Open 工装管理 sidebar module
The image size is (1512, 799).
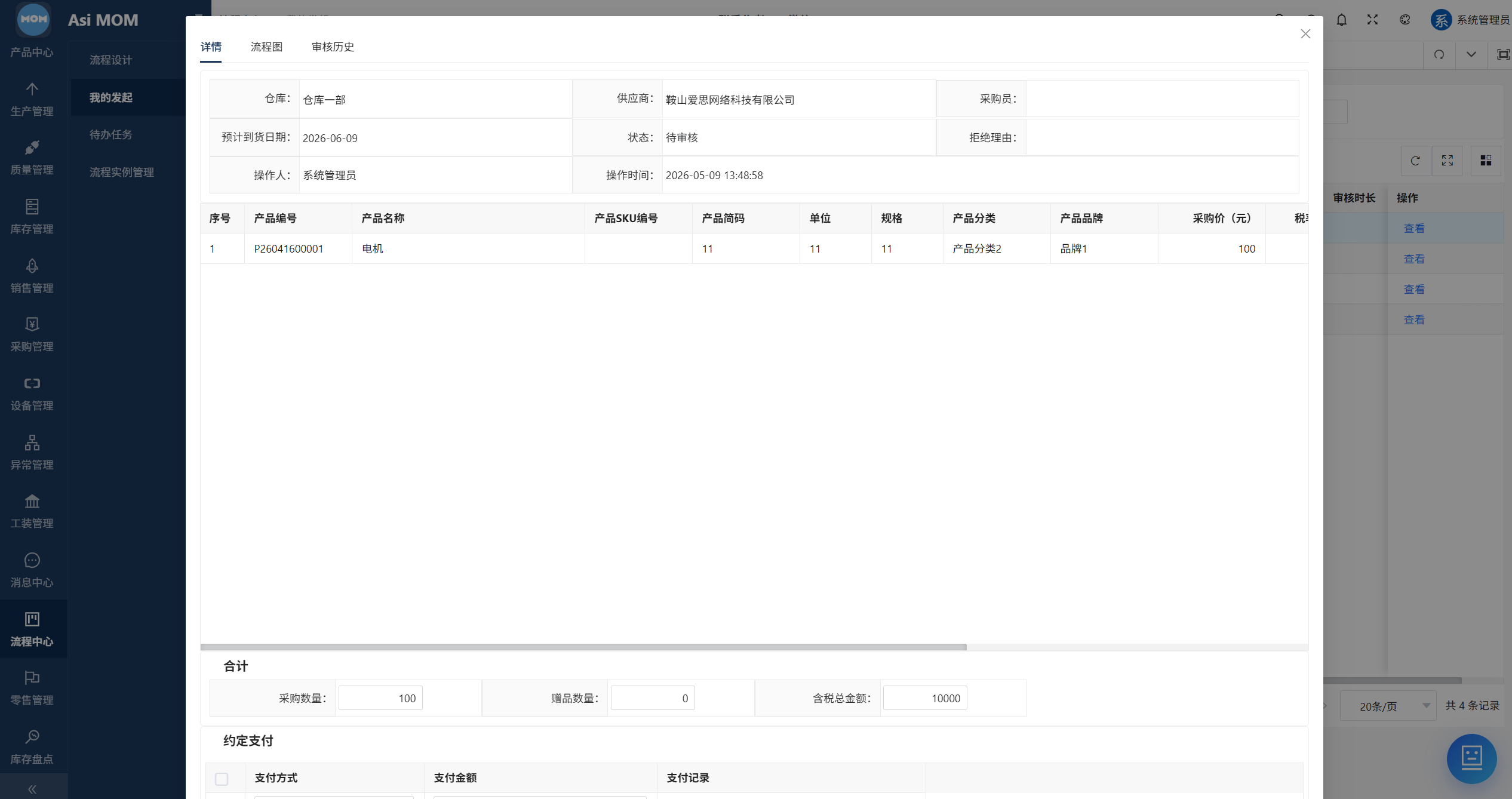point(32,511)
